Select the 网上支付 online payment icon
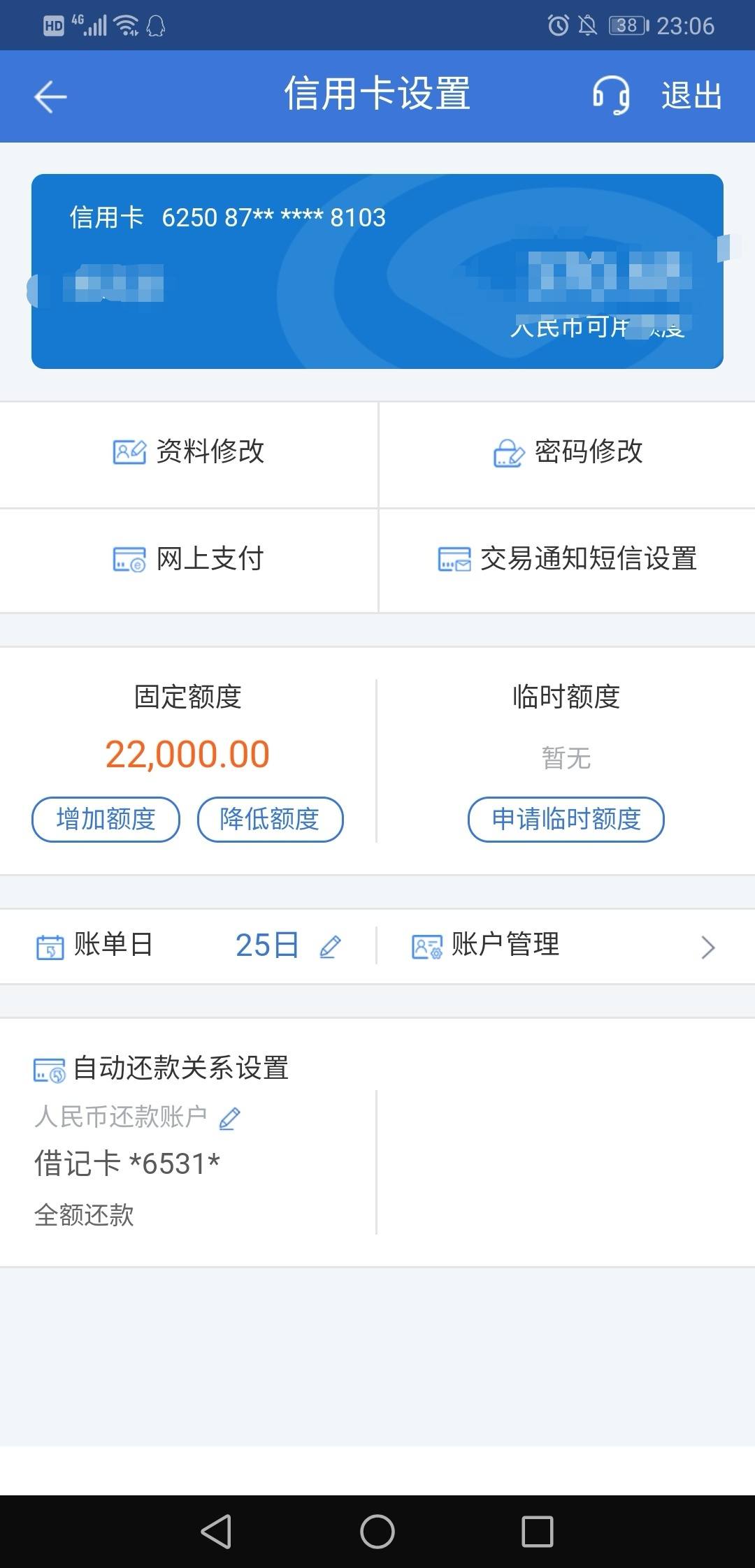The width and height of the screenshot is (755, 1568). pos(129,560)
